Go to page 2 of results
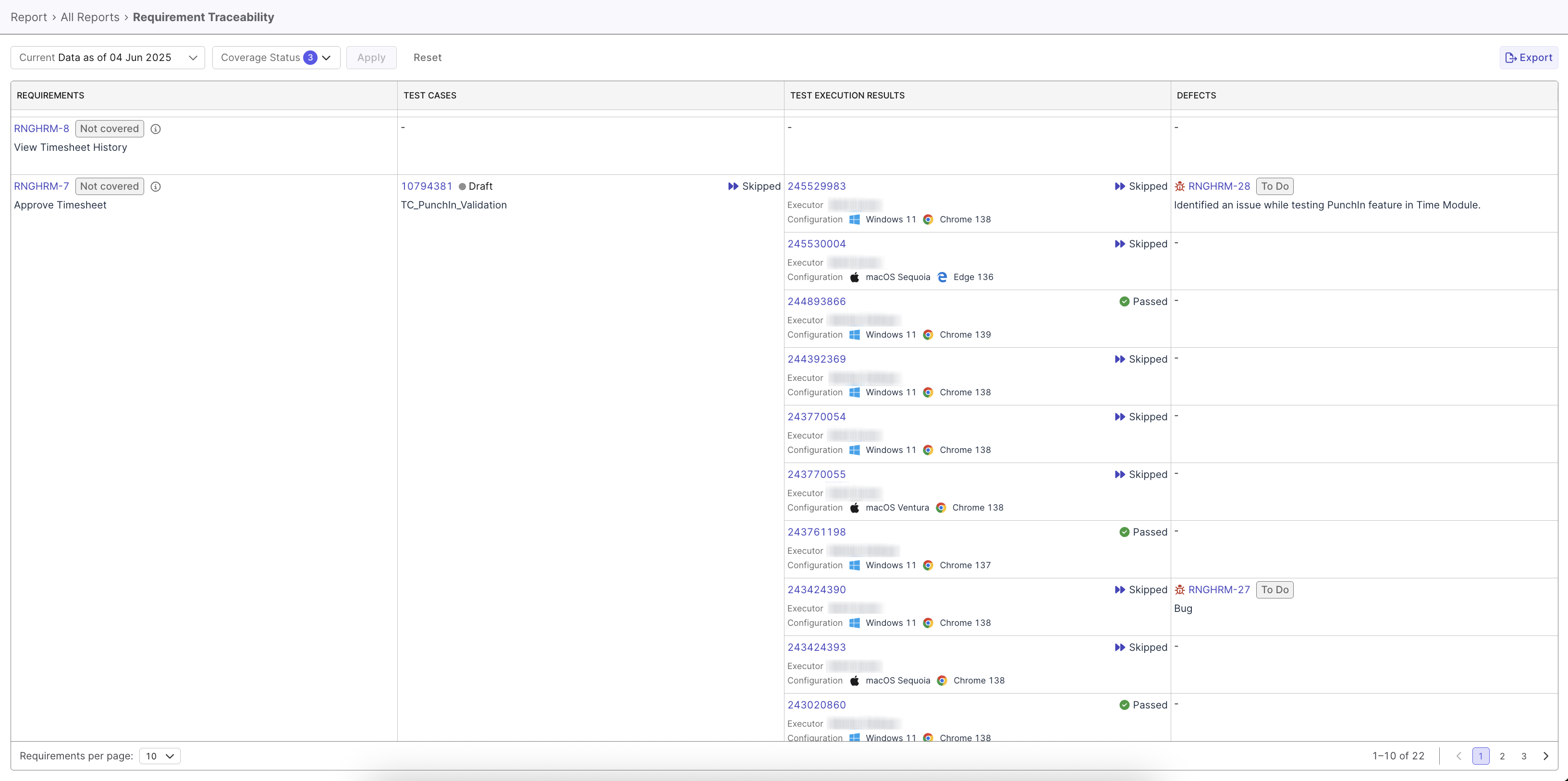The image size is (1568, 781). coord(1502,756)
